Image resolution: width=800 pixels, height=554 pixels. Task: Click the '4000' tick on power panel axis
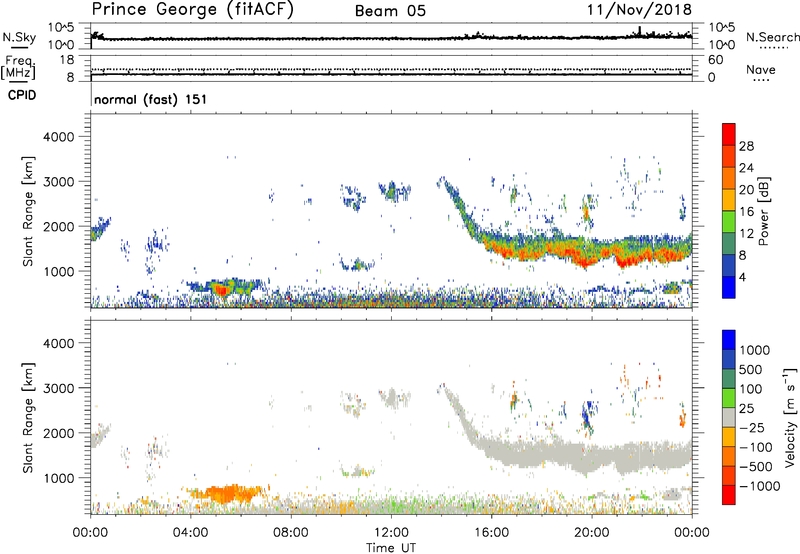coord(59,137)
